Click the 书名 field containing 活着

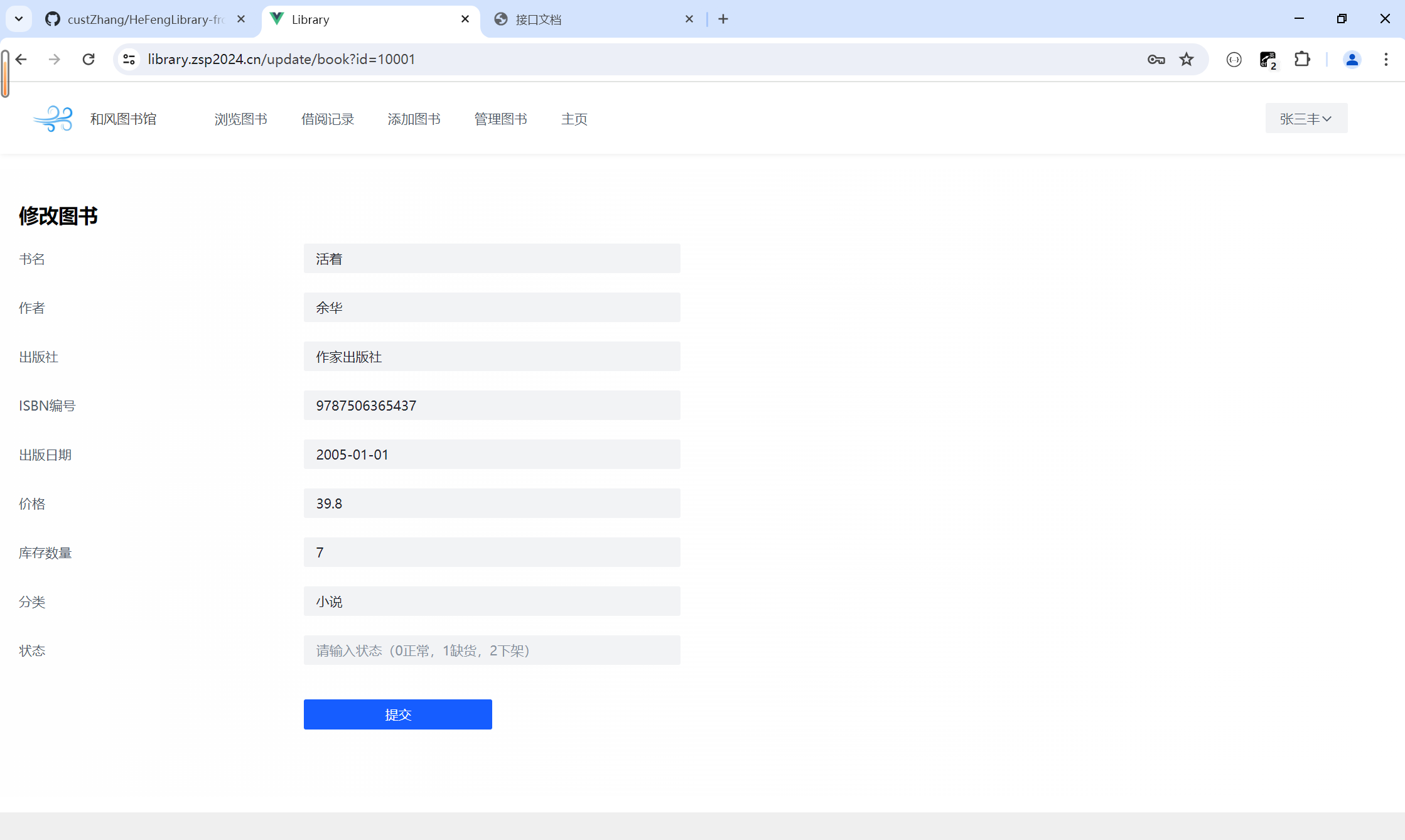click(492, 259)
